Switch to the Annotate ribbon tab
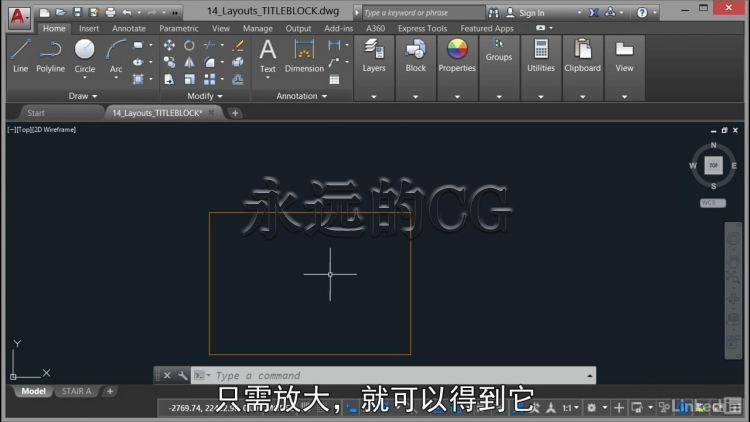 point(129,29)
